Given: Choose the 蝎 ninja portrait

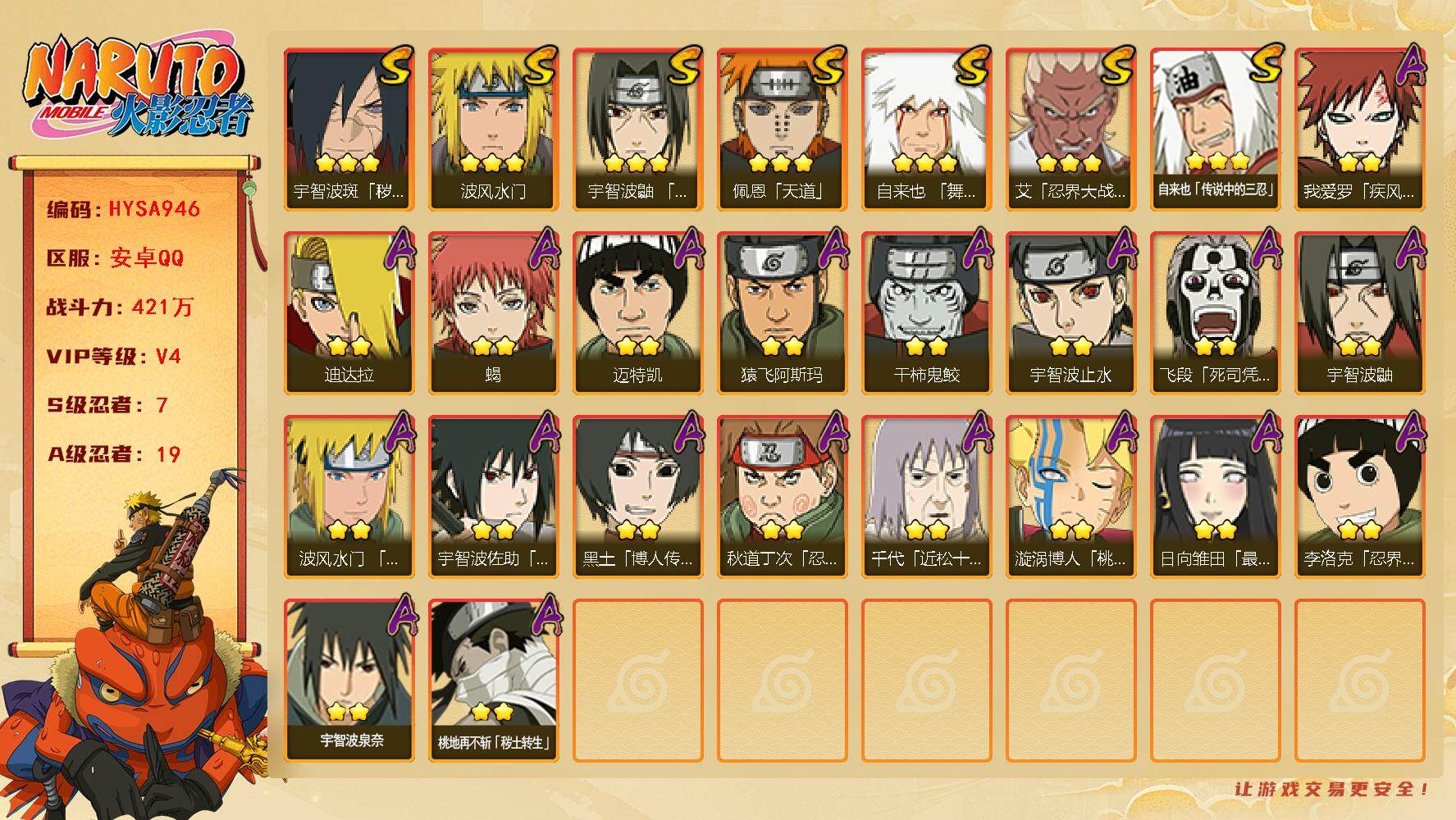Looking at the screenshot, I should click(494, 312).
